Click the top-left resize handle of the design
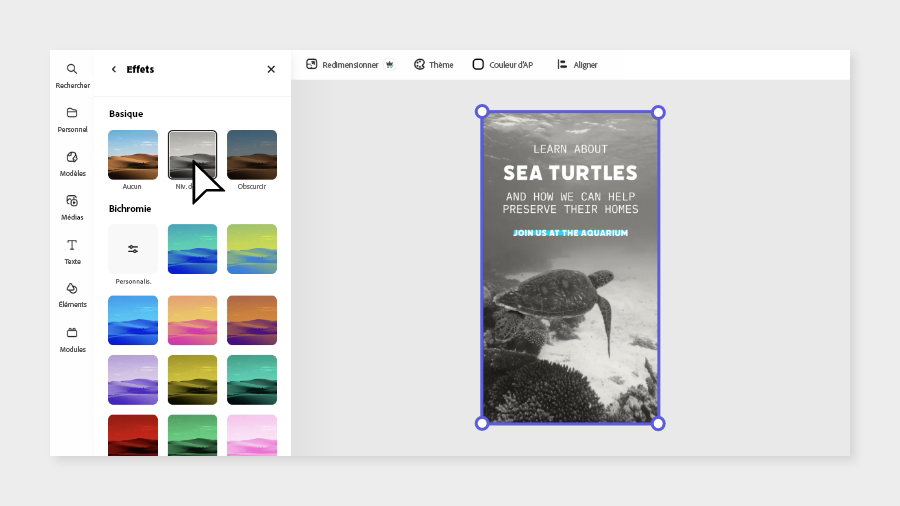Screen dimensions: 900x506 coord(482,111)
